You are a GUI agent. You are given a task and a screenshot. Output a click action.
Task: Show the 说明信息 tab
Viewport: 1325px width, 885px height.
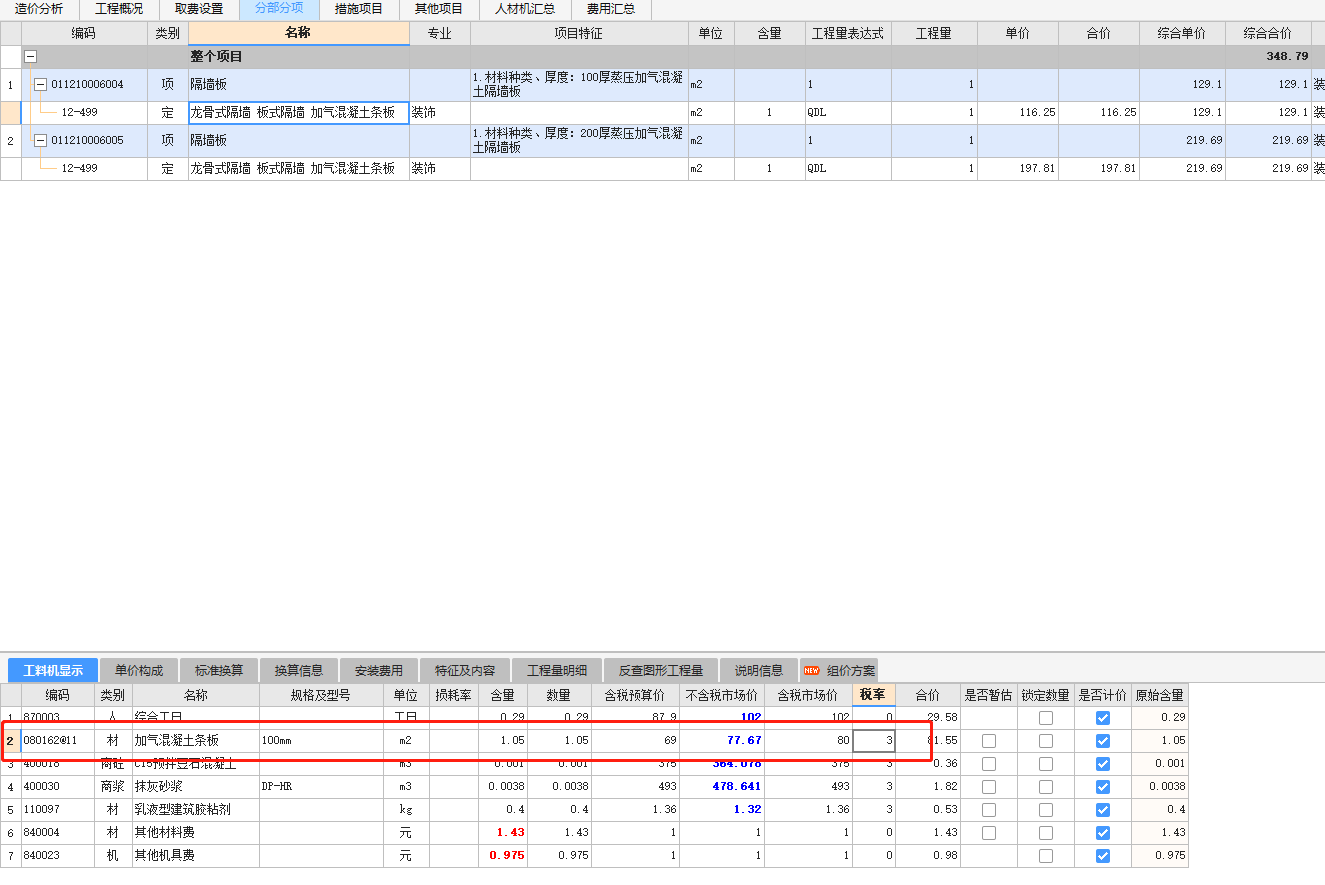[x=759, y=670]
